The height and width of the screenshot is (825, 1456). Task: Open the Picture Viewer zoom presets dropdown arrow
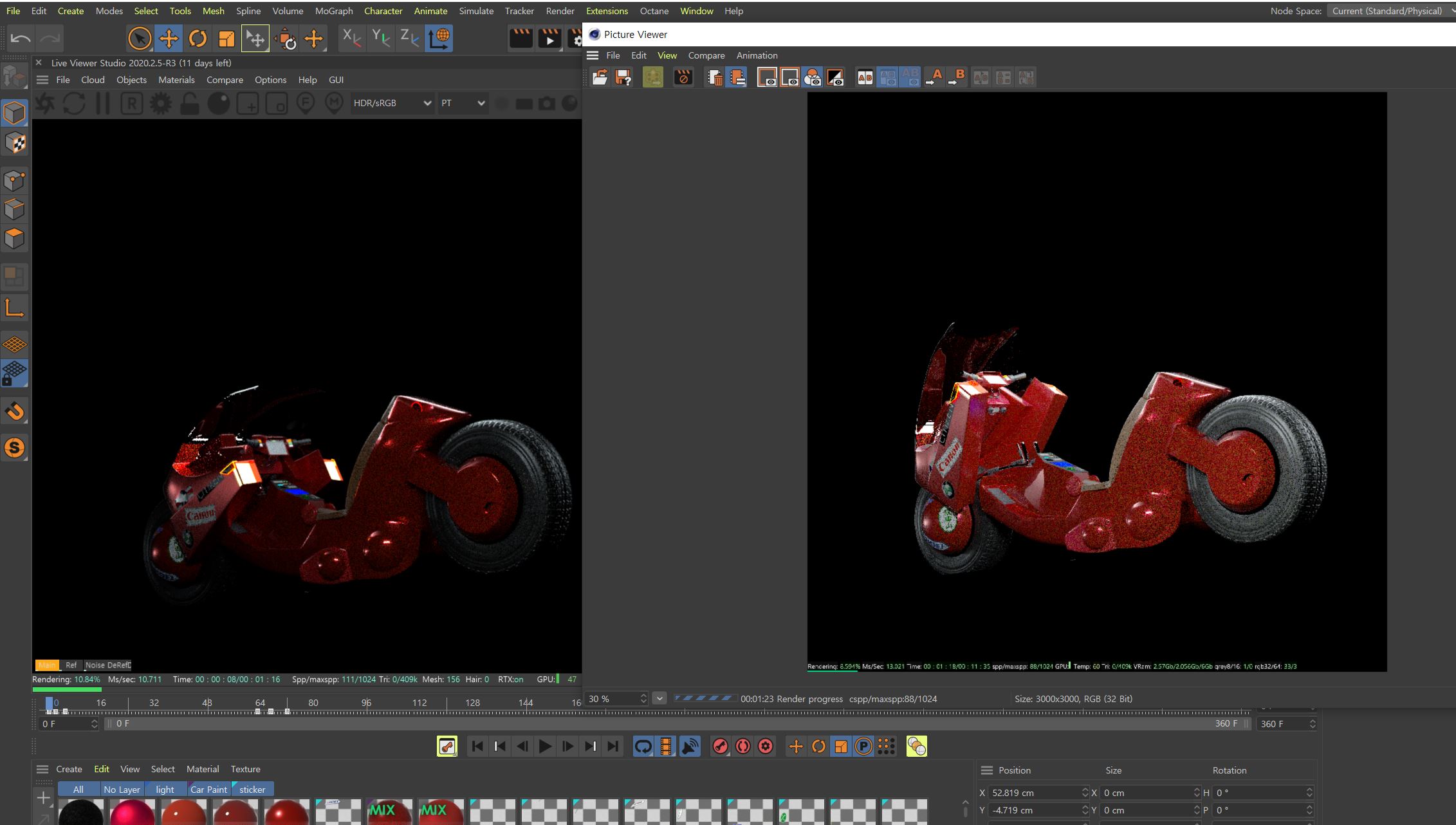pyautogui.click(x=659, y=698)
